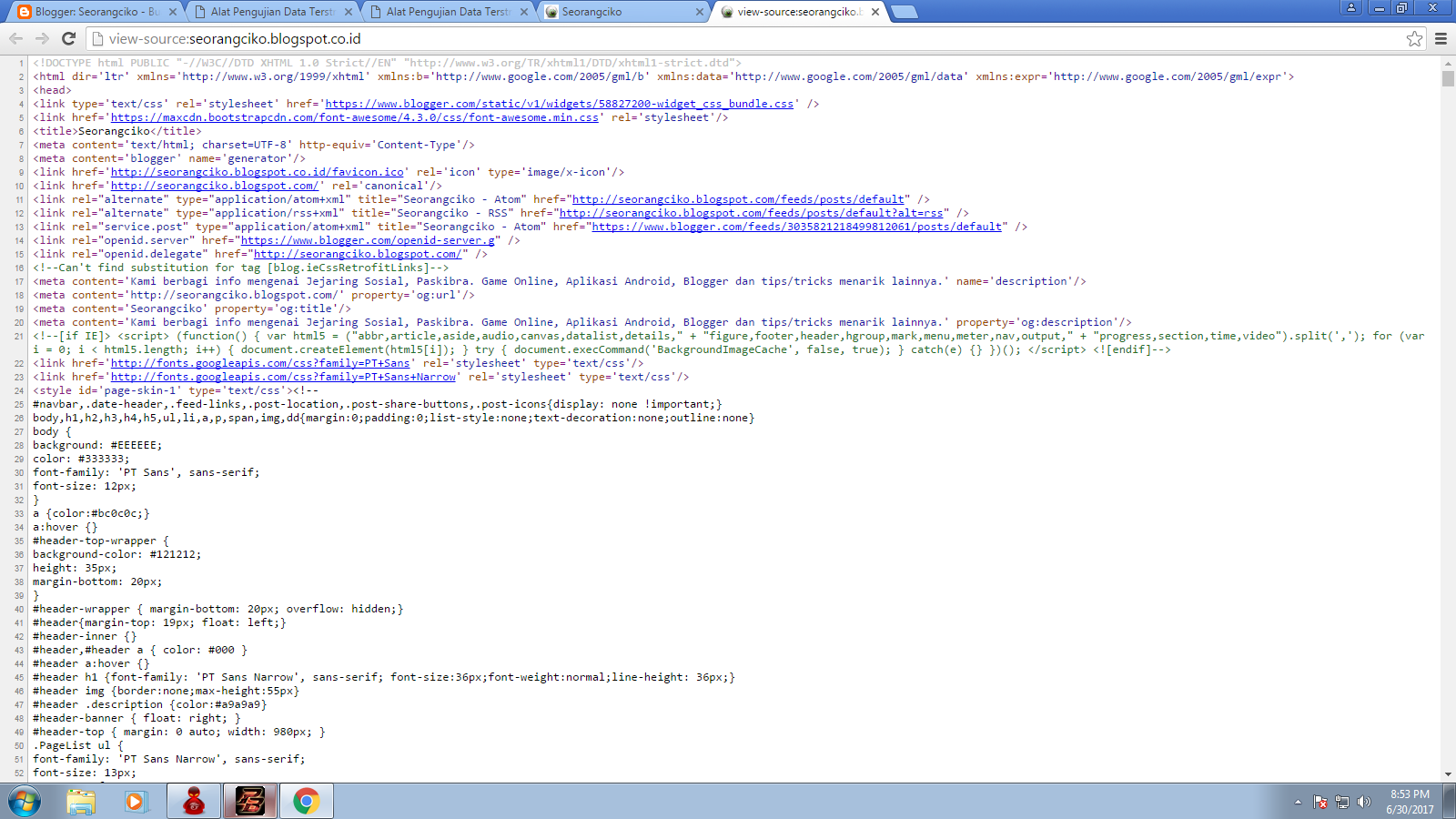Viewport: 1456px width, 819px height.
Task: Click the "<head>" tag line
Action: click(52, 90)
